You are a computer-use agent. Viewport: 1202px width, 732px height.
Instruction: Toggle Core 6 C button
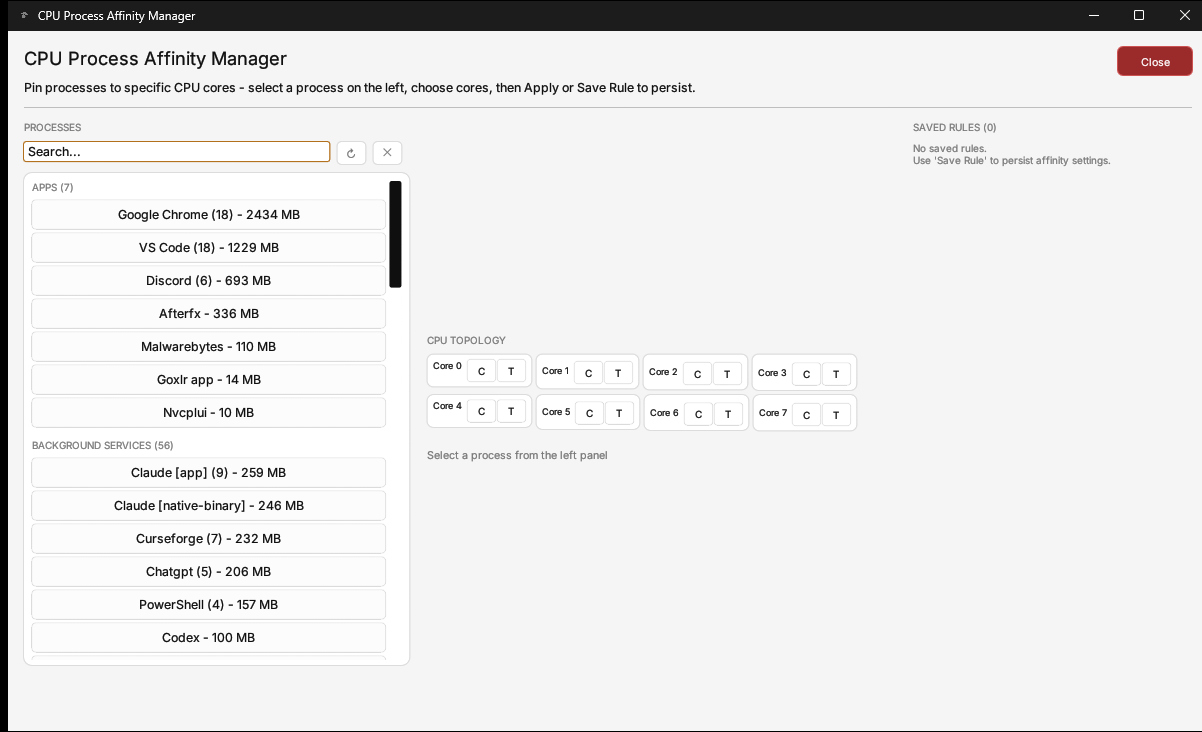[698, 414]
